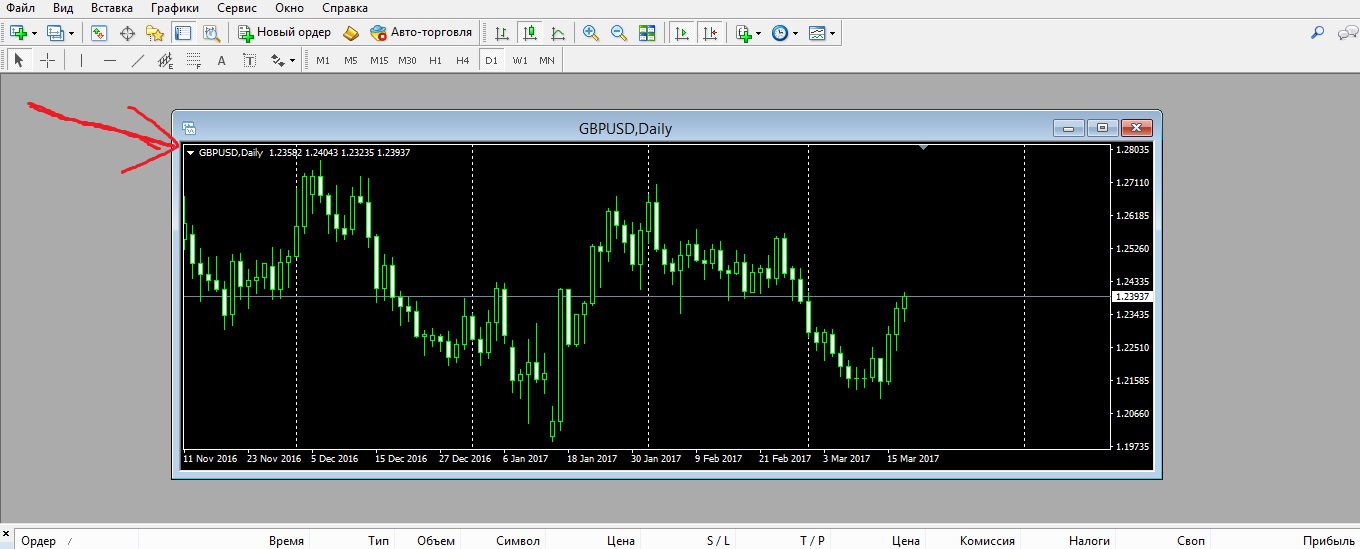This screenshot has width=1360, height=549.
Task: Click the search magnifier icon
Action: pos(1317,32)
